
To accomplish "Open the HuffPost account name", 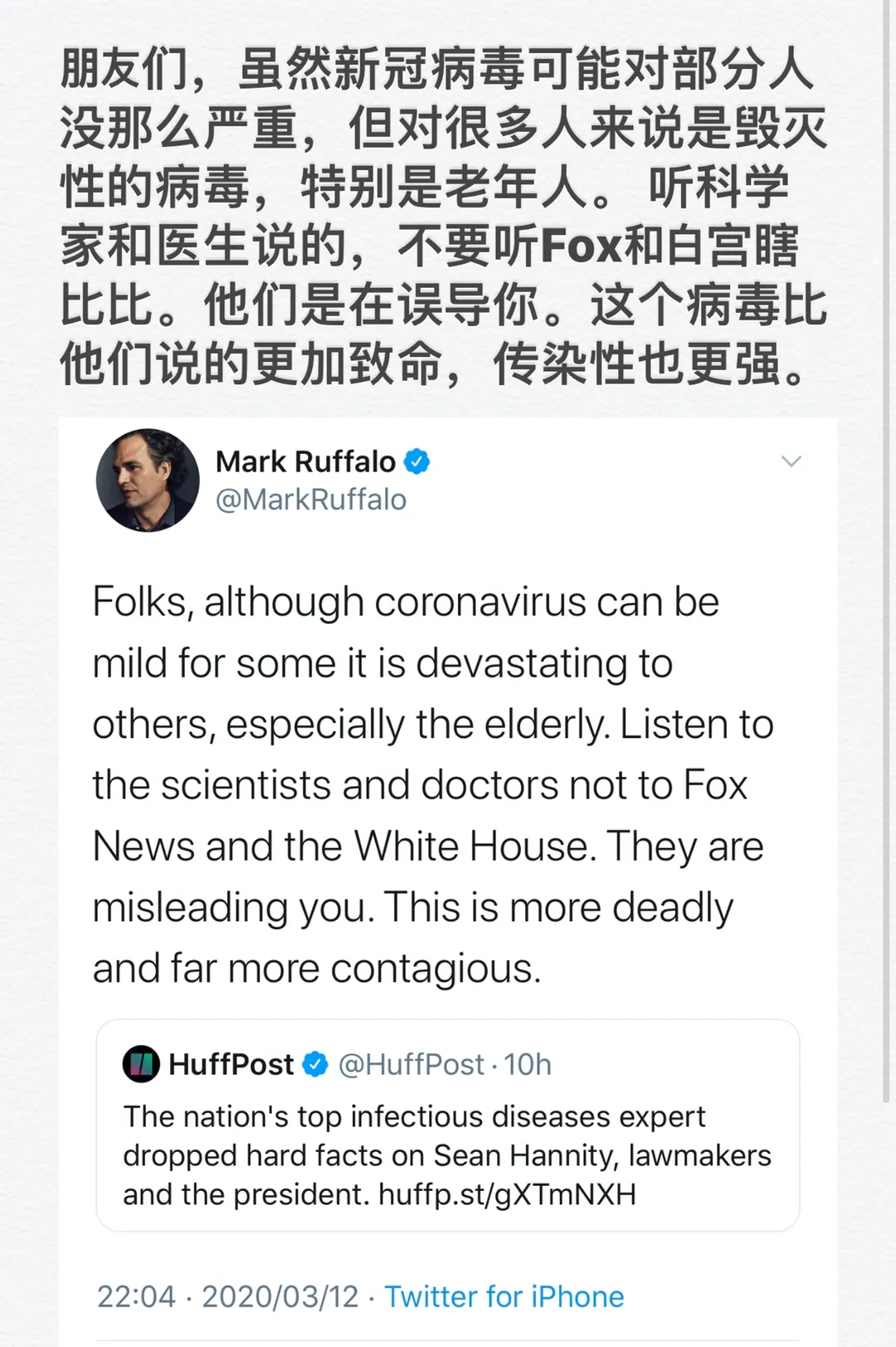I will click(231, 1064).
